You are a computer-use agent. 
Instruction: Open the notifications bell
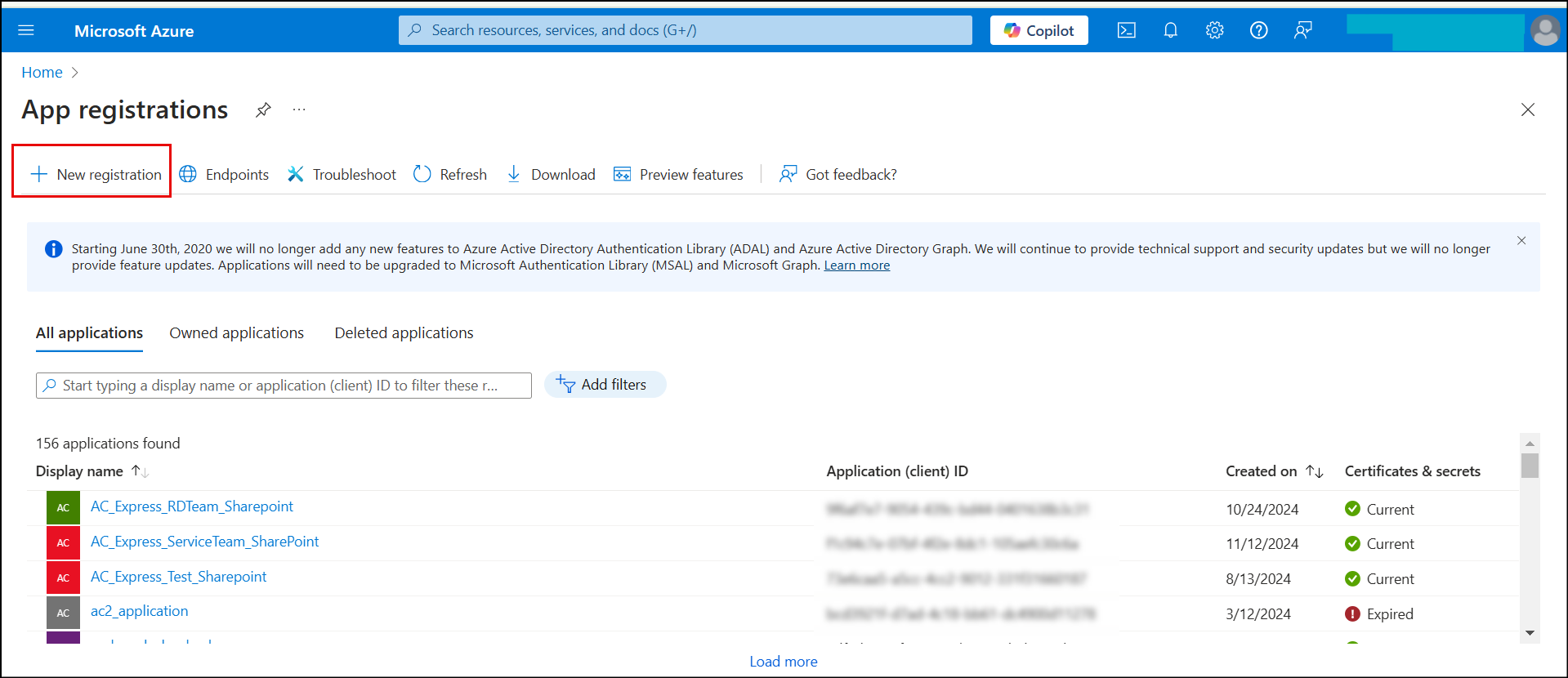tap(1171, 30)
